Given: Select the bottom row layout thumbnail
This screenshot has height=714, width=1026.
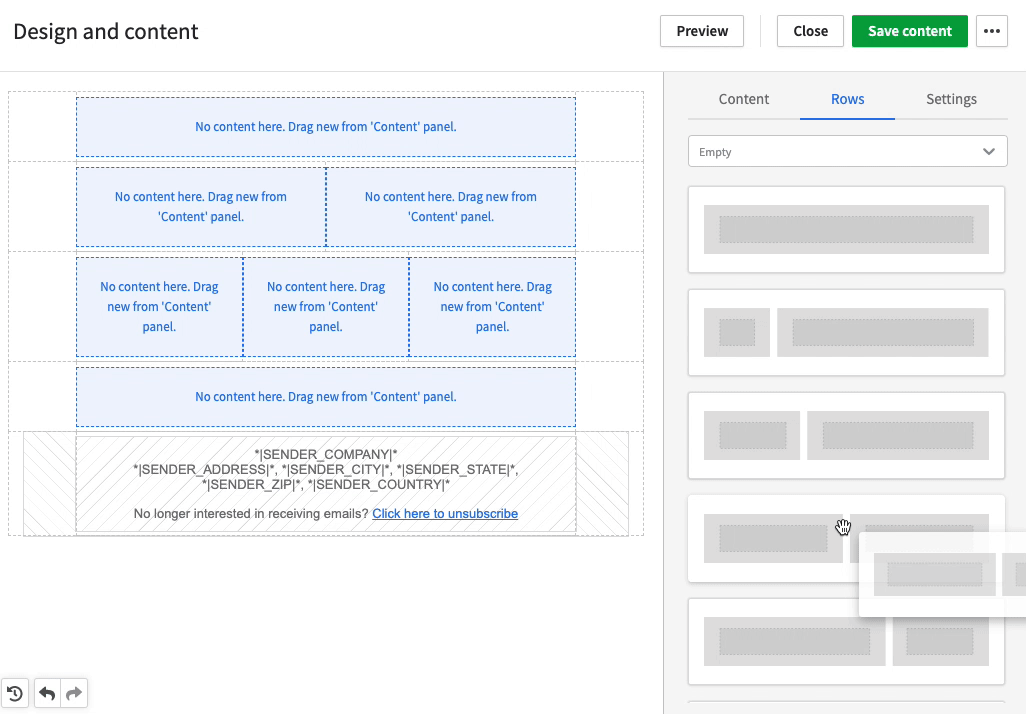Looking at the screenshot, I should coord(846,641).
